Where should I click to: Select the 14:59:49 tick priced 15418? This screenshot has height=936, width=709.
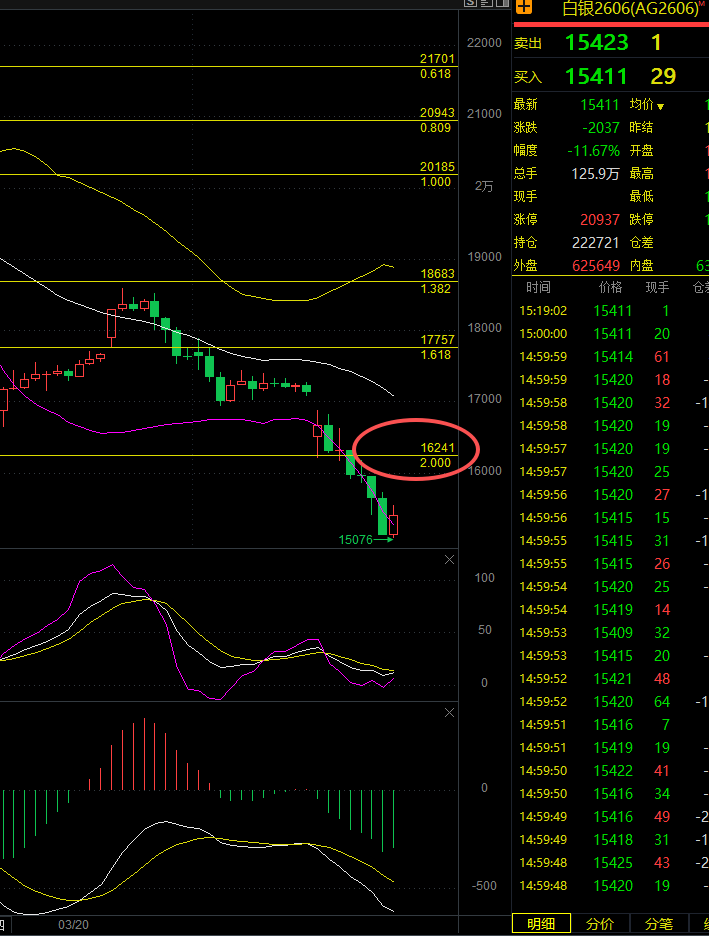click(x=611, y=840)
